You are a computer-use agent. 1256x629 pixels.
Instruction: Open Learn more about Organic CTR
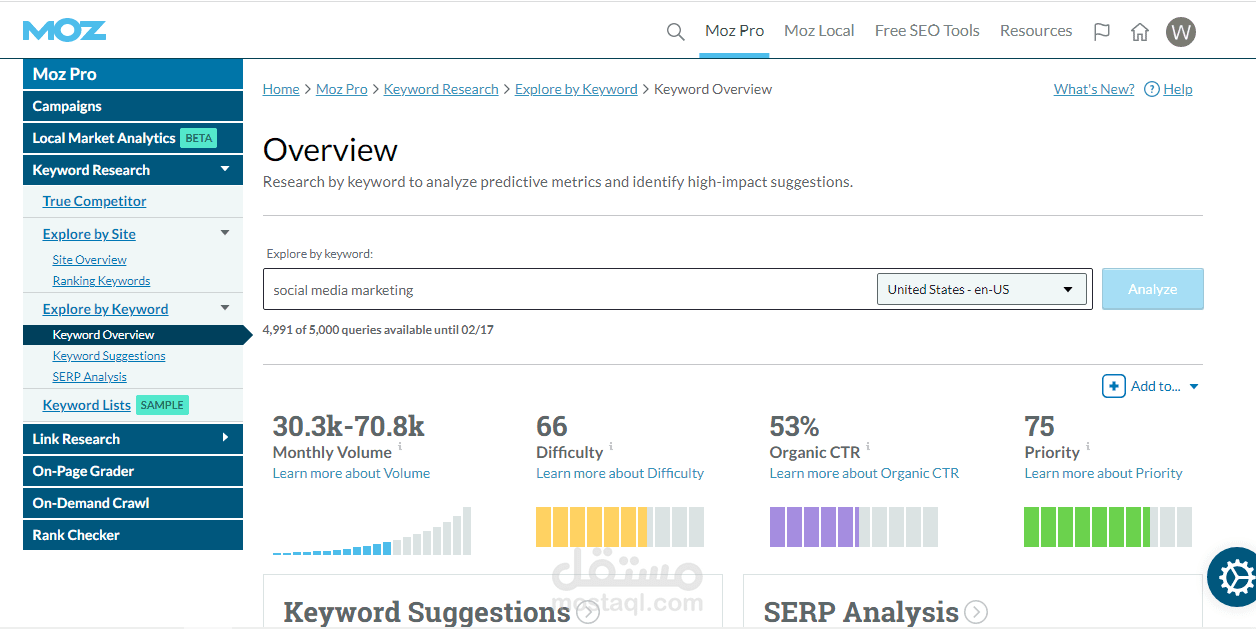click(864, 473)
